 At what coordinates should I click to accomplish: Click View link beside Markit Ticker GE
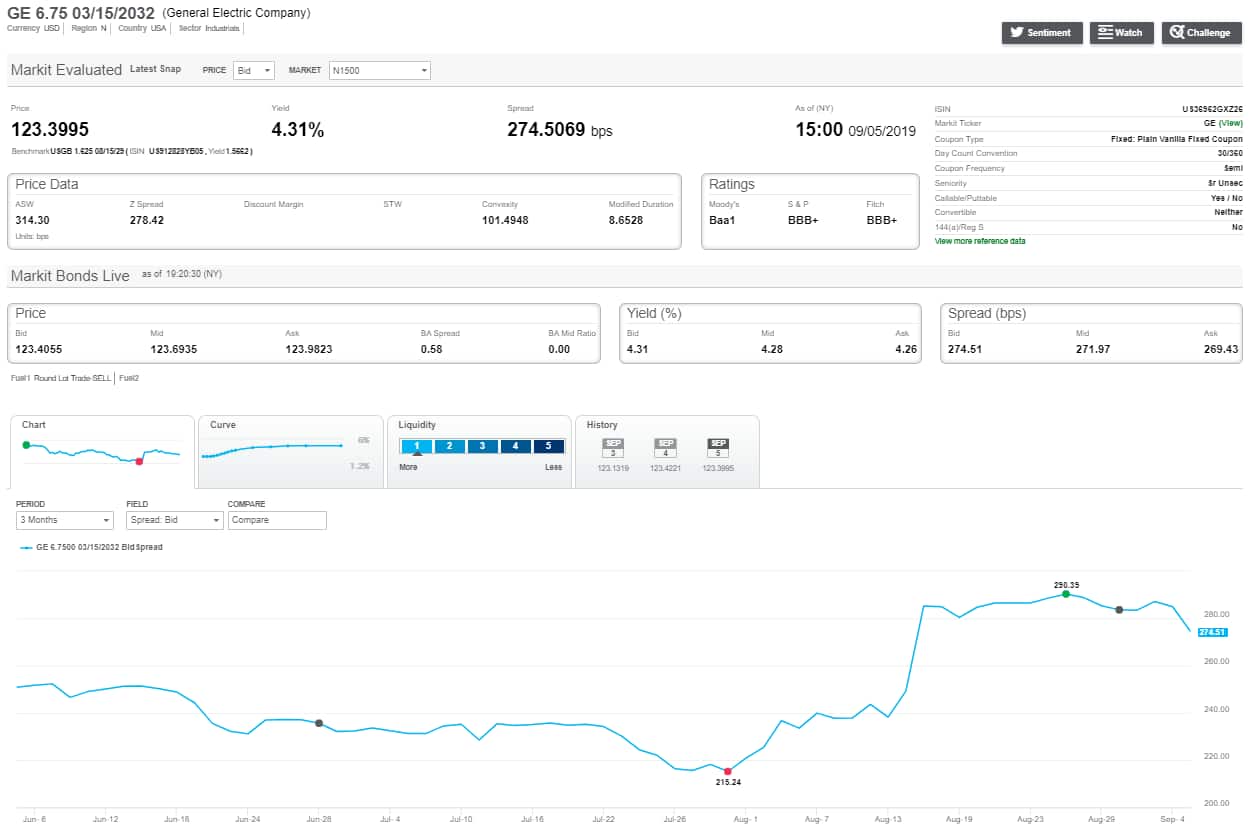pos(1230,123)
